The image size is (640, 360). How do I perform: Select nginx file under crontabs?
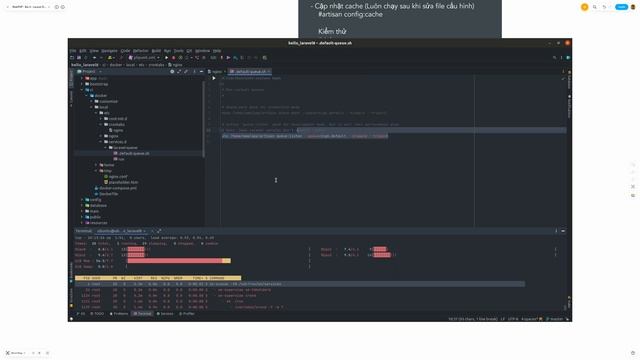(x=116, y=130)
